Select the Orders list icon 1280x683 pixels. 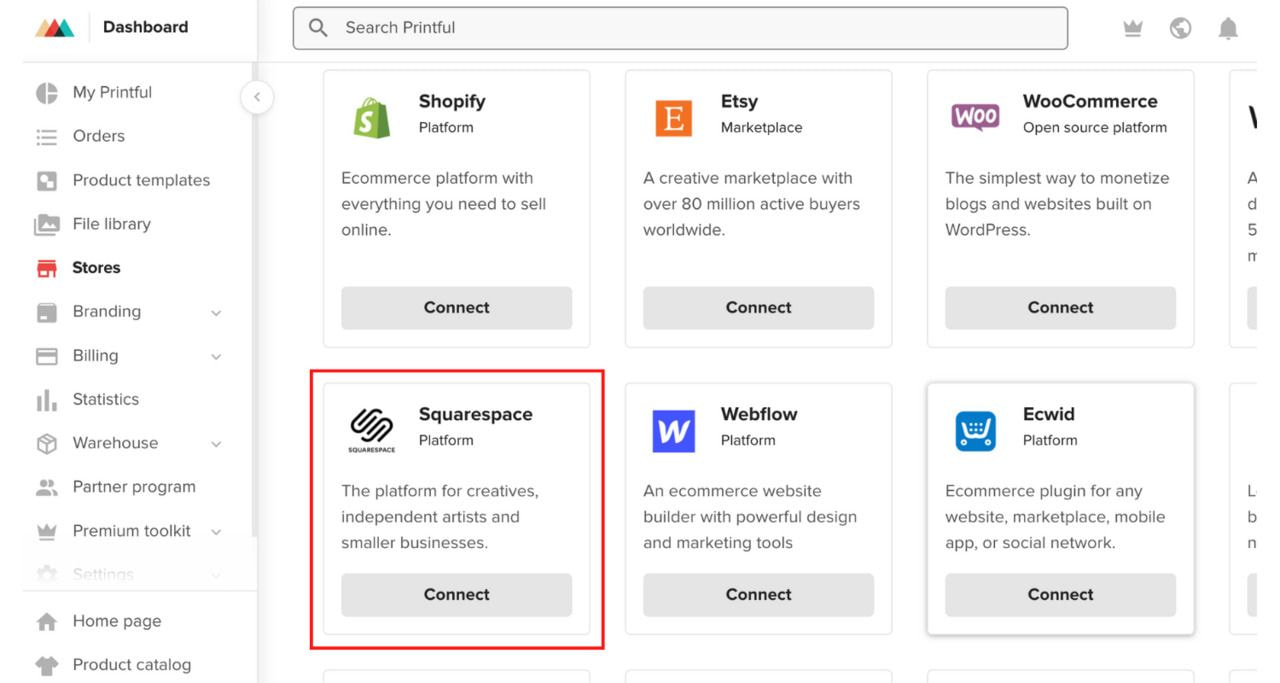(x=47, y=137)
